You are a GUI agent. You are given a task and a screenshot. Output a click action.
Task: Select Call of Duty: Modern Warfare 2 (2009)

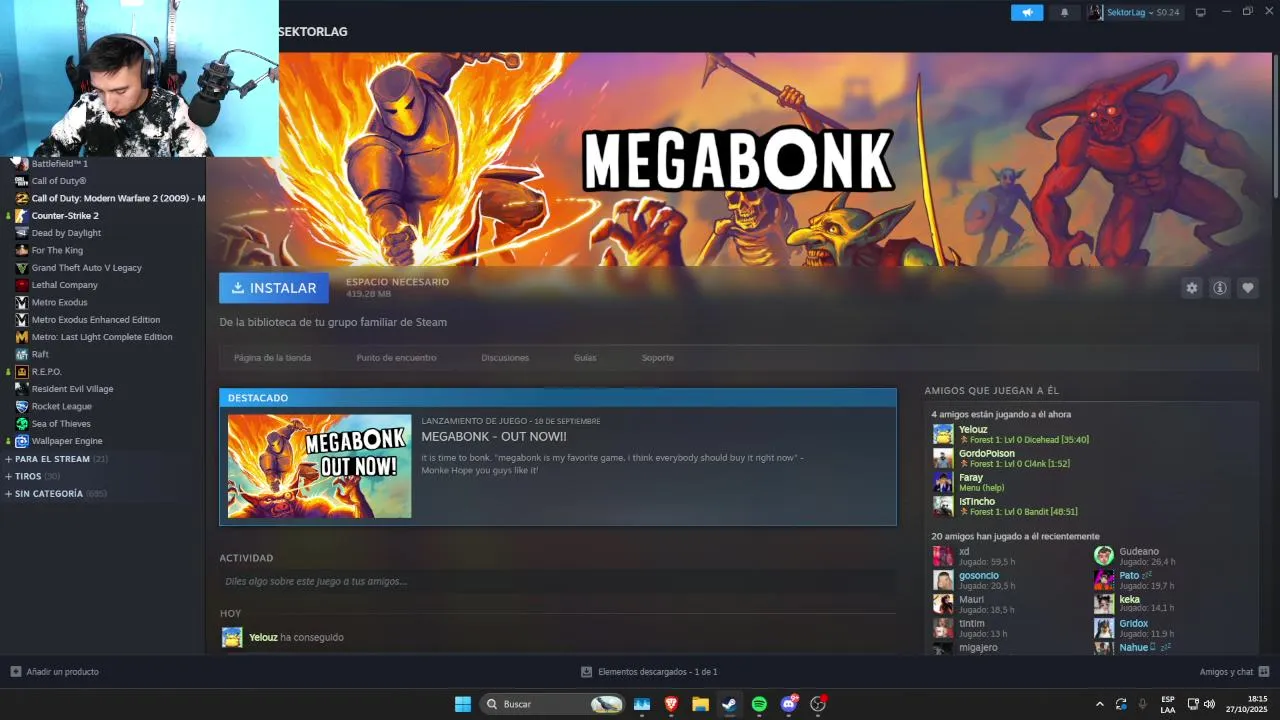(117, 198)
